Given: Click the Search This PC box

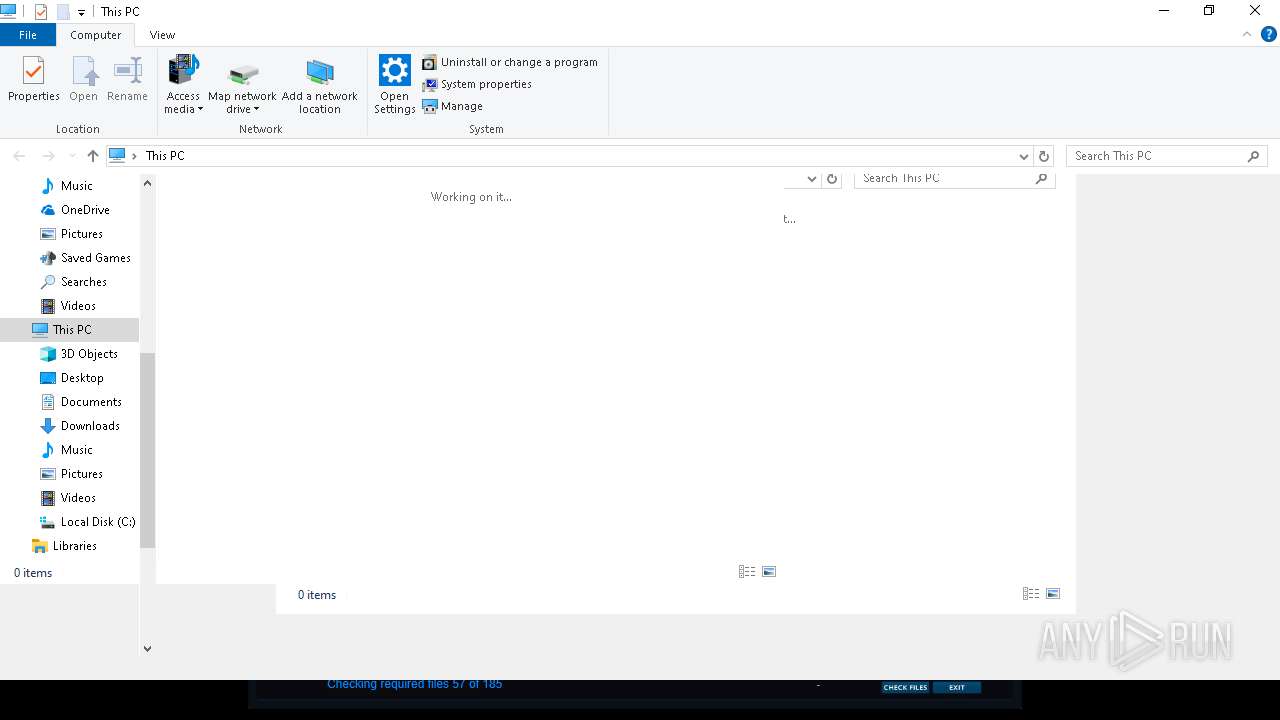Looking at the screenshot, I should [1166, 156].
